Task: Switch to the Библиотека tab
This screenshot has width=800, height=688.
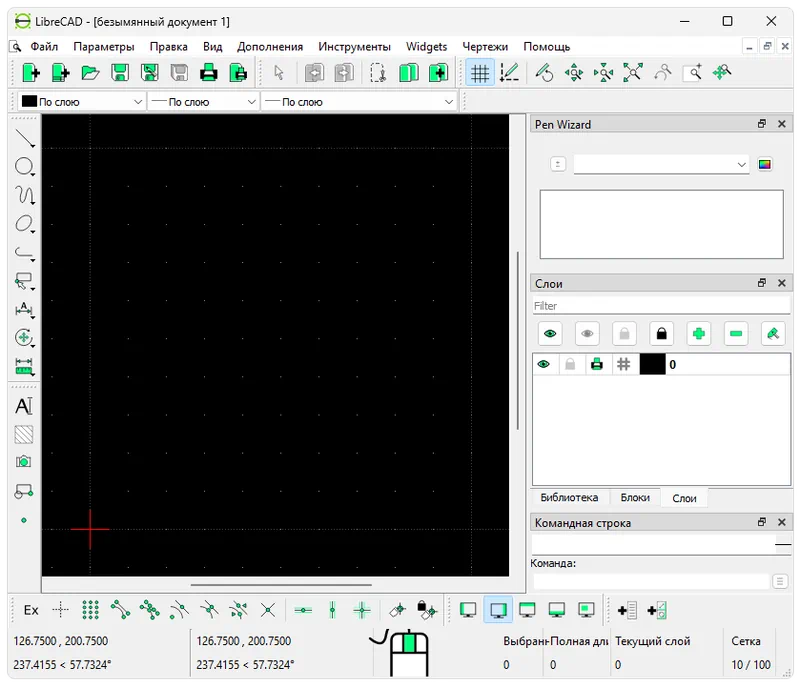Action: pos(569,498)
